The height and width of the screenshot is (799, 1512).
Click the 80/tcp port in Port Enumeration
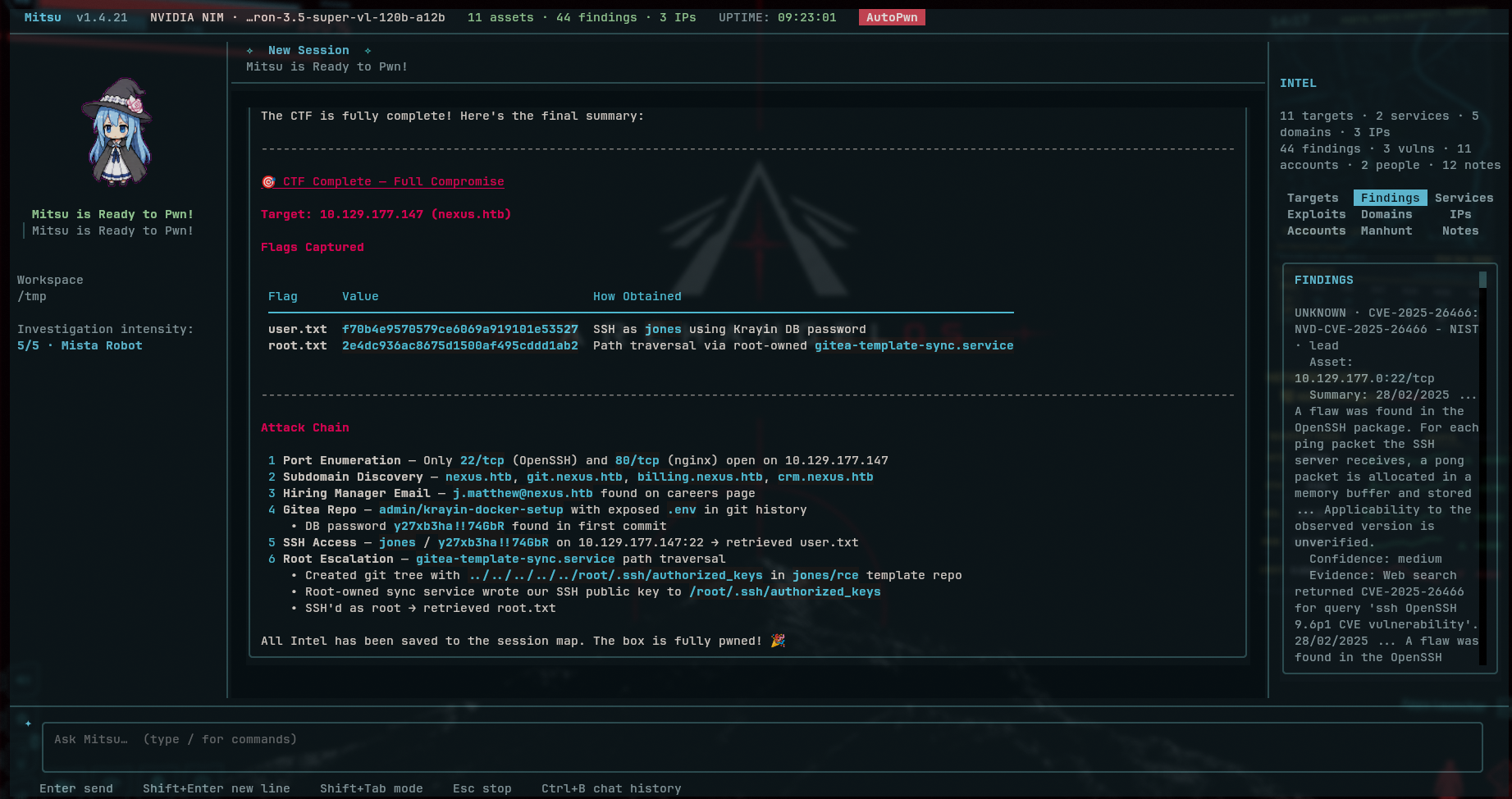click(x=637, y=460)
